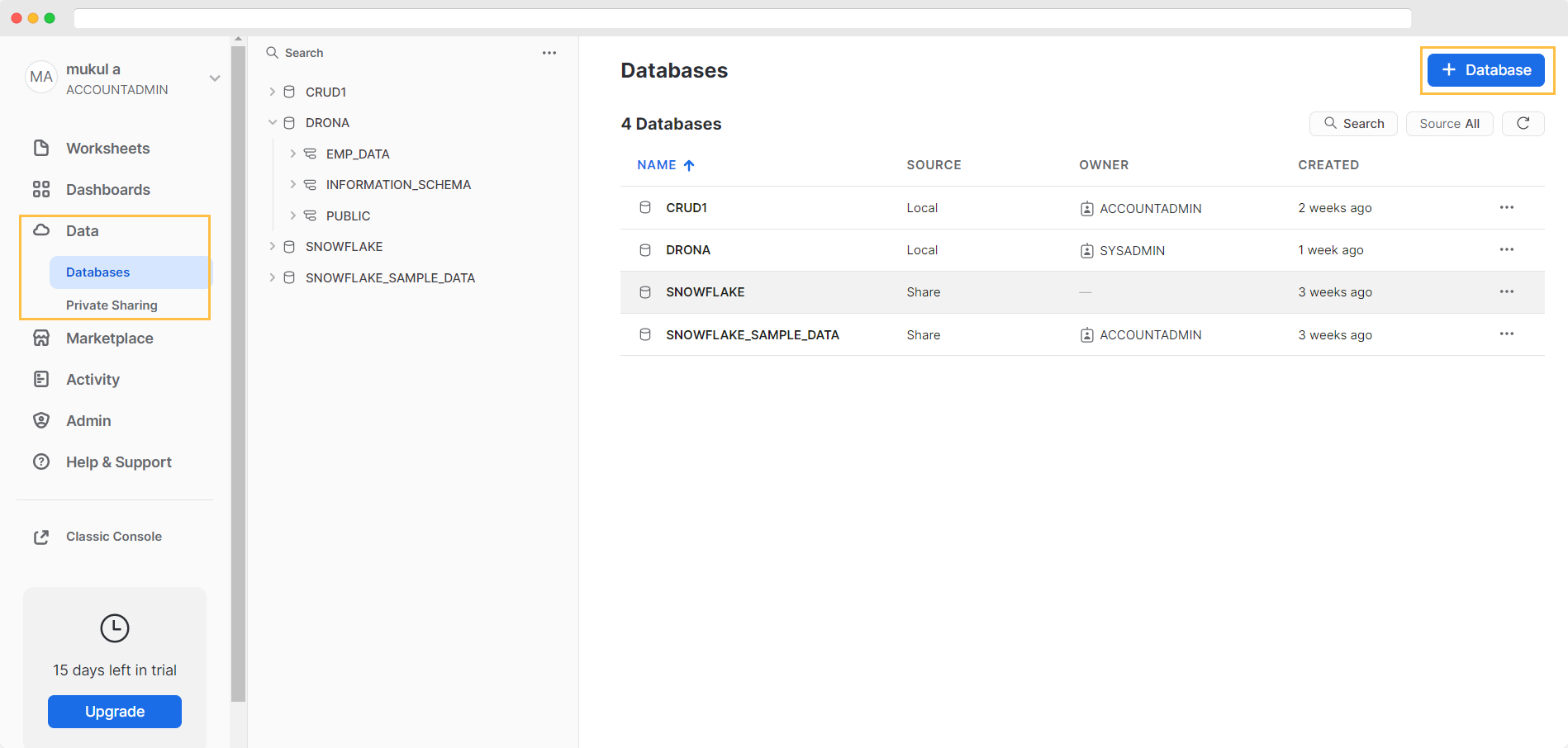The height and width of the screenshot is (748, 1568).
Task: Click the Dashboards grid icon in sidebar
Action: click(41, 190)
